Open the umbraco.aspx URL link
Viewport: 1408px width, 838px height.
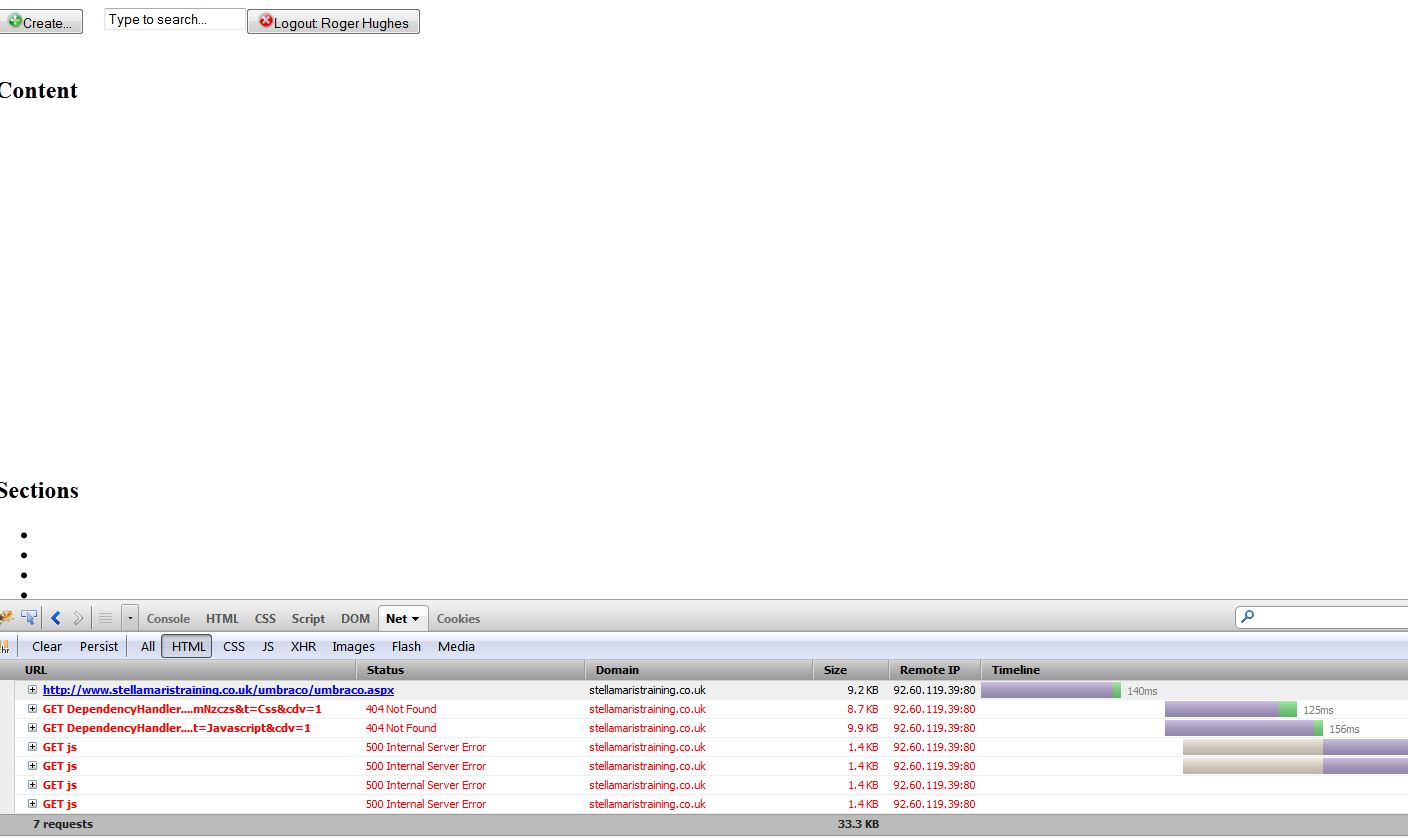(218, 690)
